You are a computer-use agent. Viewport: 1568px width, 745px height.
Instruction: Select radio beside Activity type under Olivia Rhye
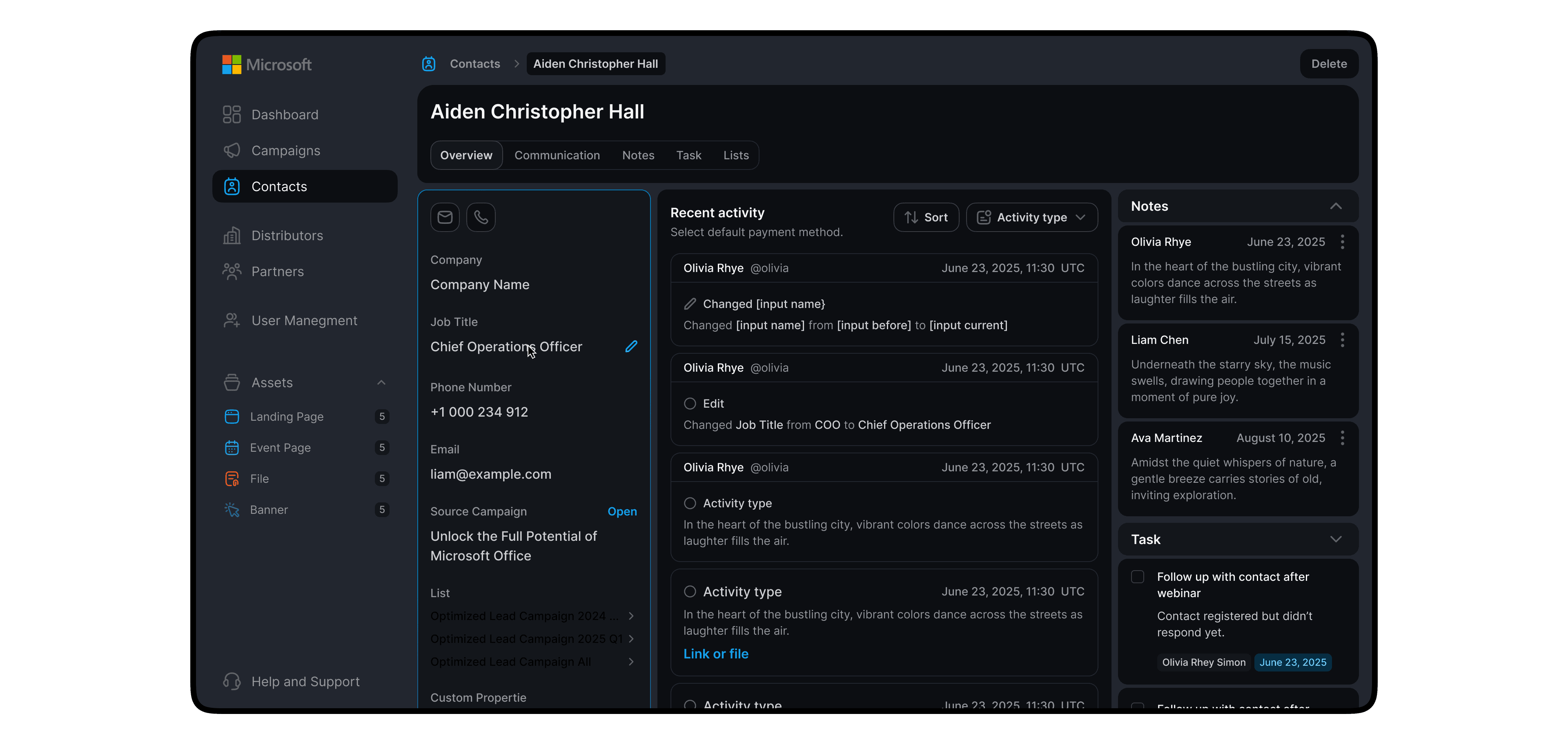690,503
